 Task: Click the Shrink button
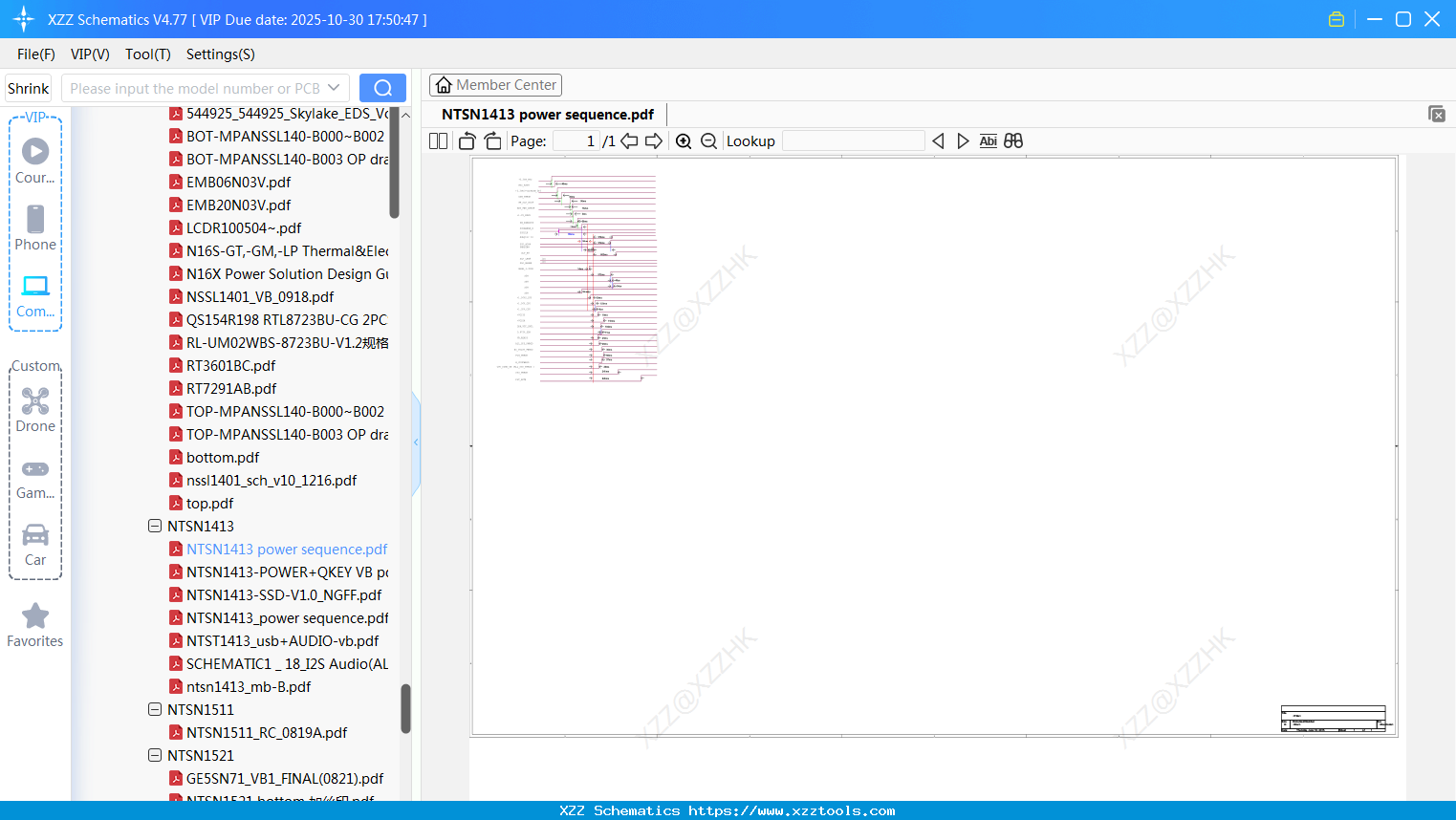(28, 88)
